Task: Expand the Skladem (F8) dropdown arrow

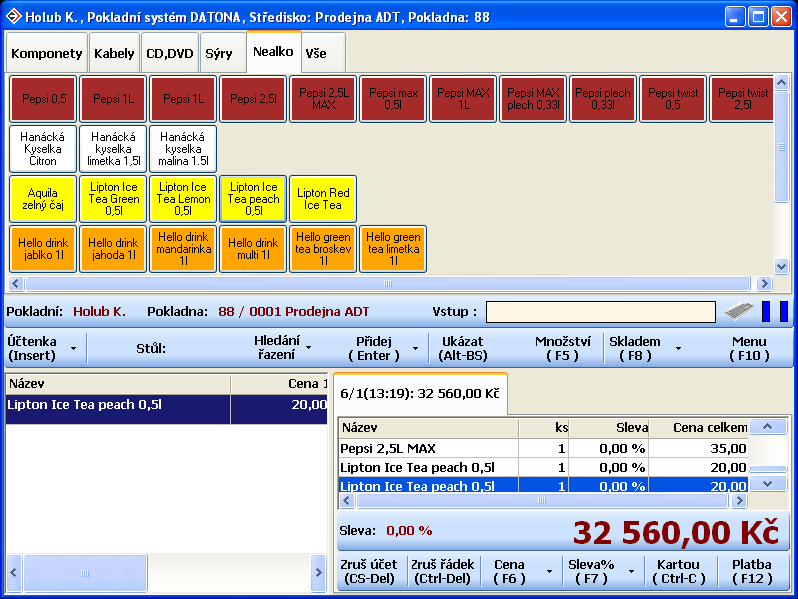Action: coord(678,349)
